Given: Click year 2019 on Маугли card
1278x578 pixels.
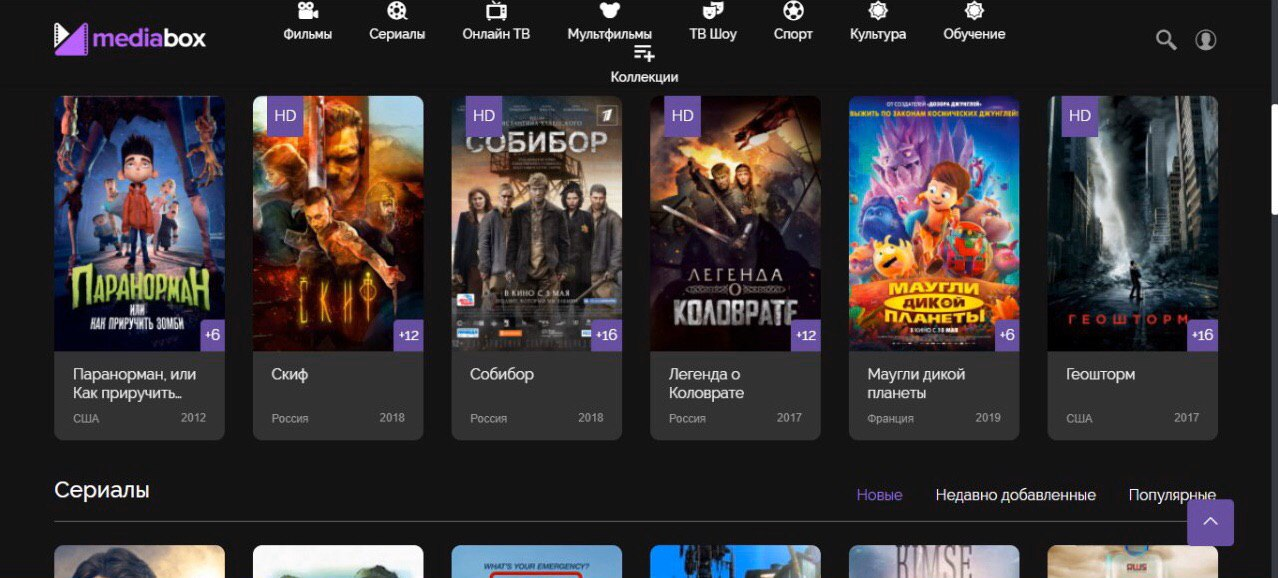Looking at the screenshot, I should [988, 417].
